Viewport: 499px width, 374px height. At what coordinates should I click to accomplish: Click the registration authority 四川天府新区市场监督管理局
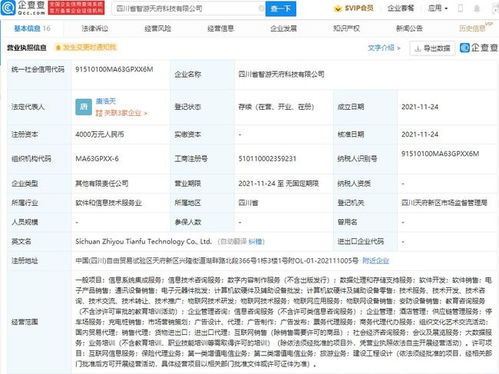pos(444,203)
